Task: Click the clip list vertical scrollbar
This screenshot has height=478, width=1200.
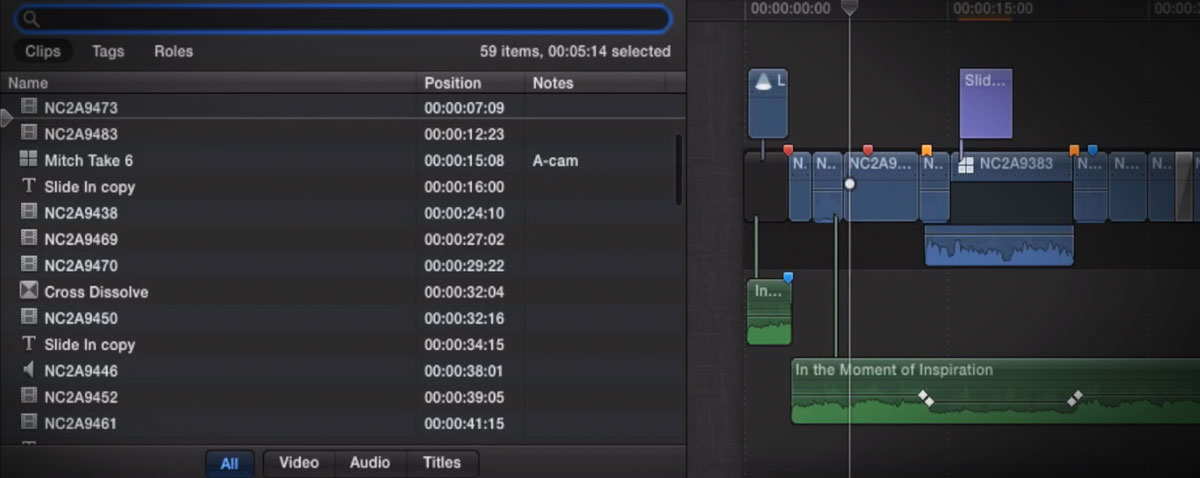Action: (680, 170)
